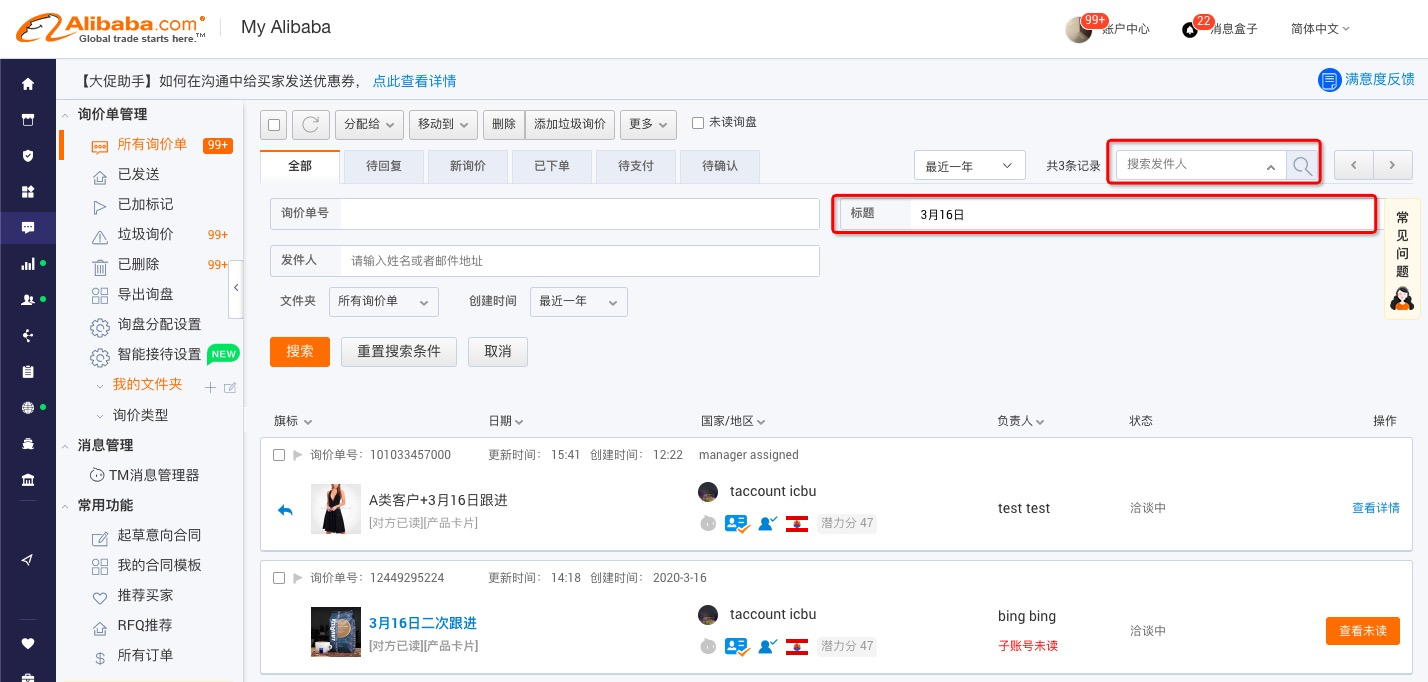This screenshot has width=1428, height=682.
Task: Click the account avatar icon
Action: [1079, 30]
